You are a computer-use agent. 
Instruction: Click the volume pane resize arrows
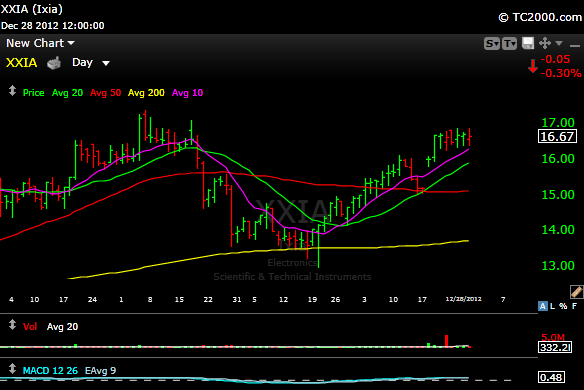click(12, 325)
